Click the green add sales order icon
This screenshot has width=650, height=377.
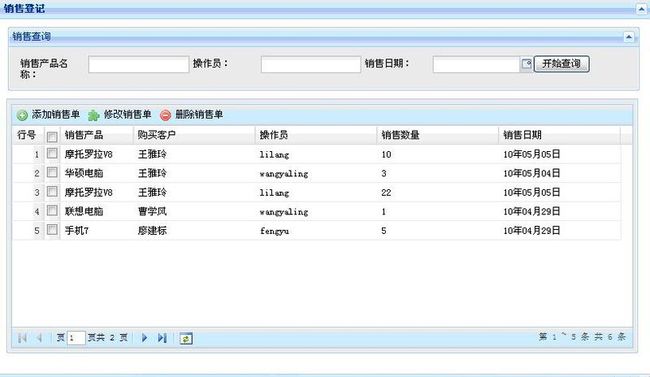coord(22,115)
